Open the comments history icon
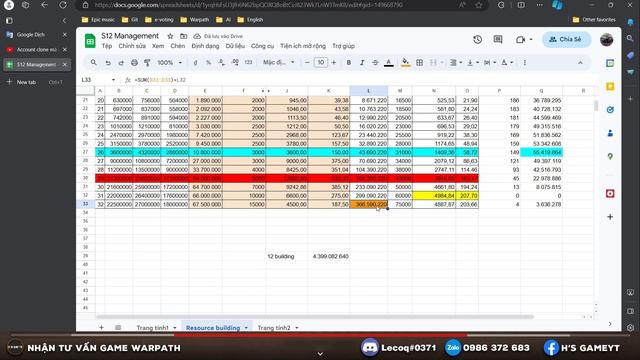Viewport: 640px width, 360px height. coord(498,40)
